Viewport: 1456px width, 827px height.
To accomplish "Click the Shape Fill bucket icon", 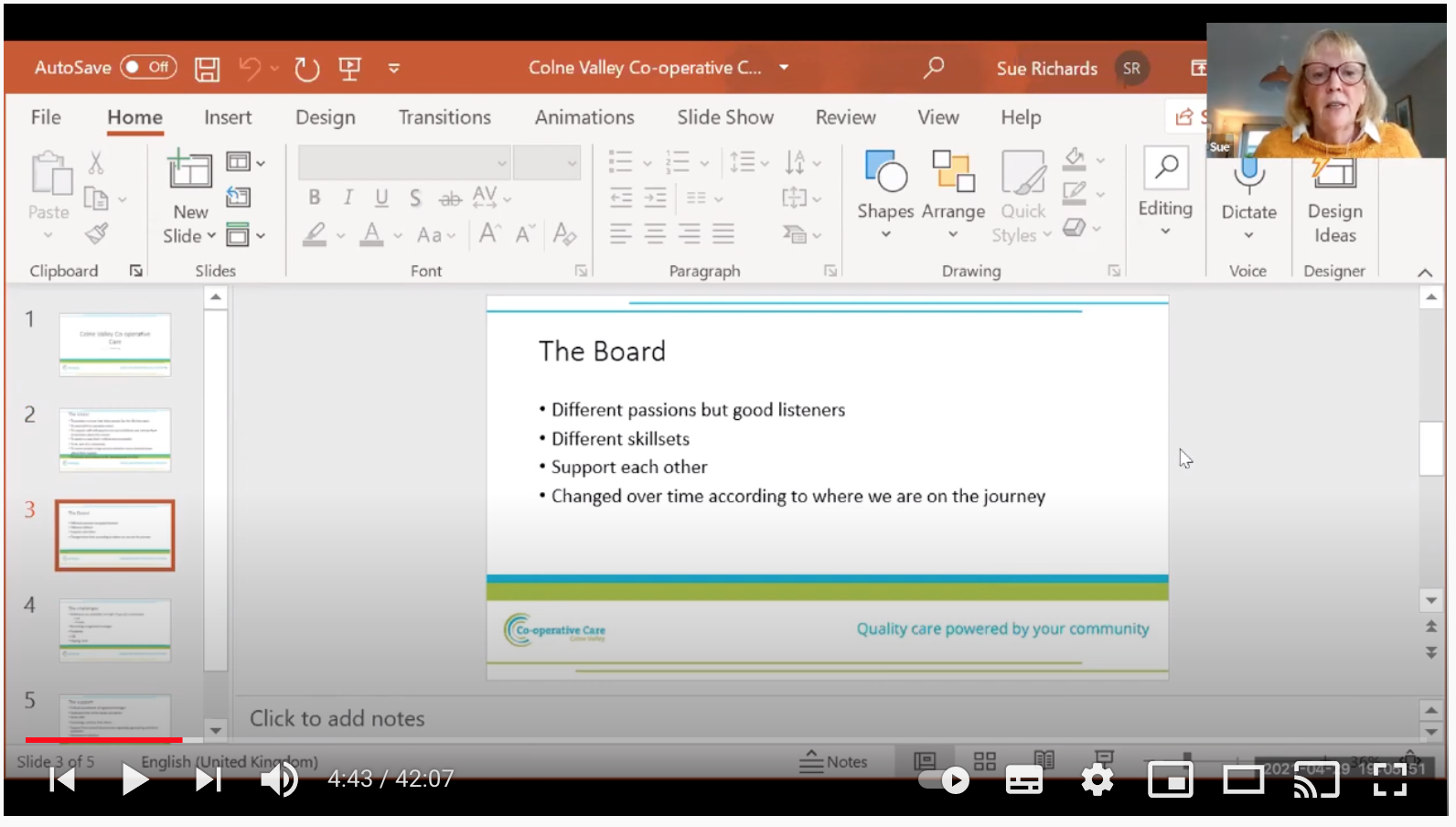I will pyautogui.click(x=1075, y=159).
